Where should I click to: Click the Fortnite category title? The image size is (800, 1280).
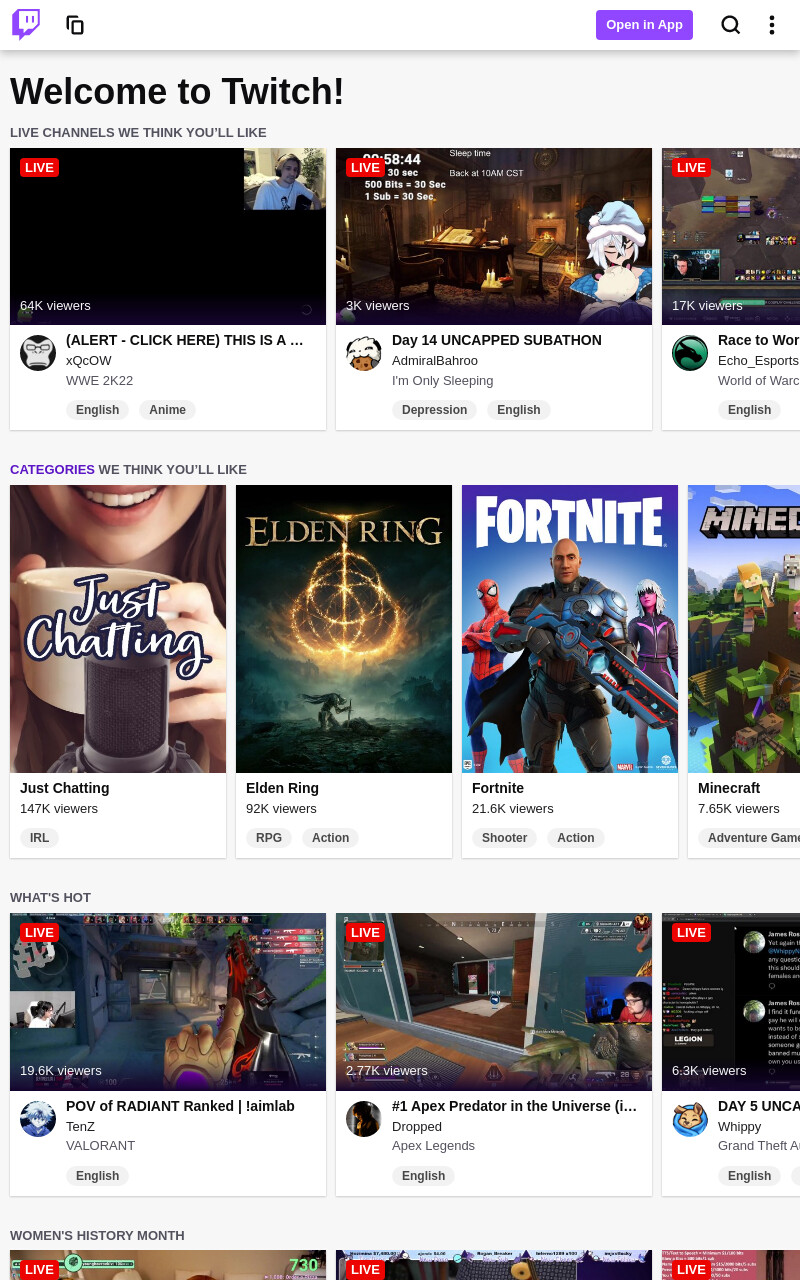click(x=498, y=788)
